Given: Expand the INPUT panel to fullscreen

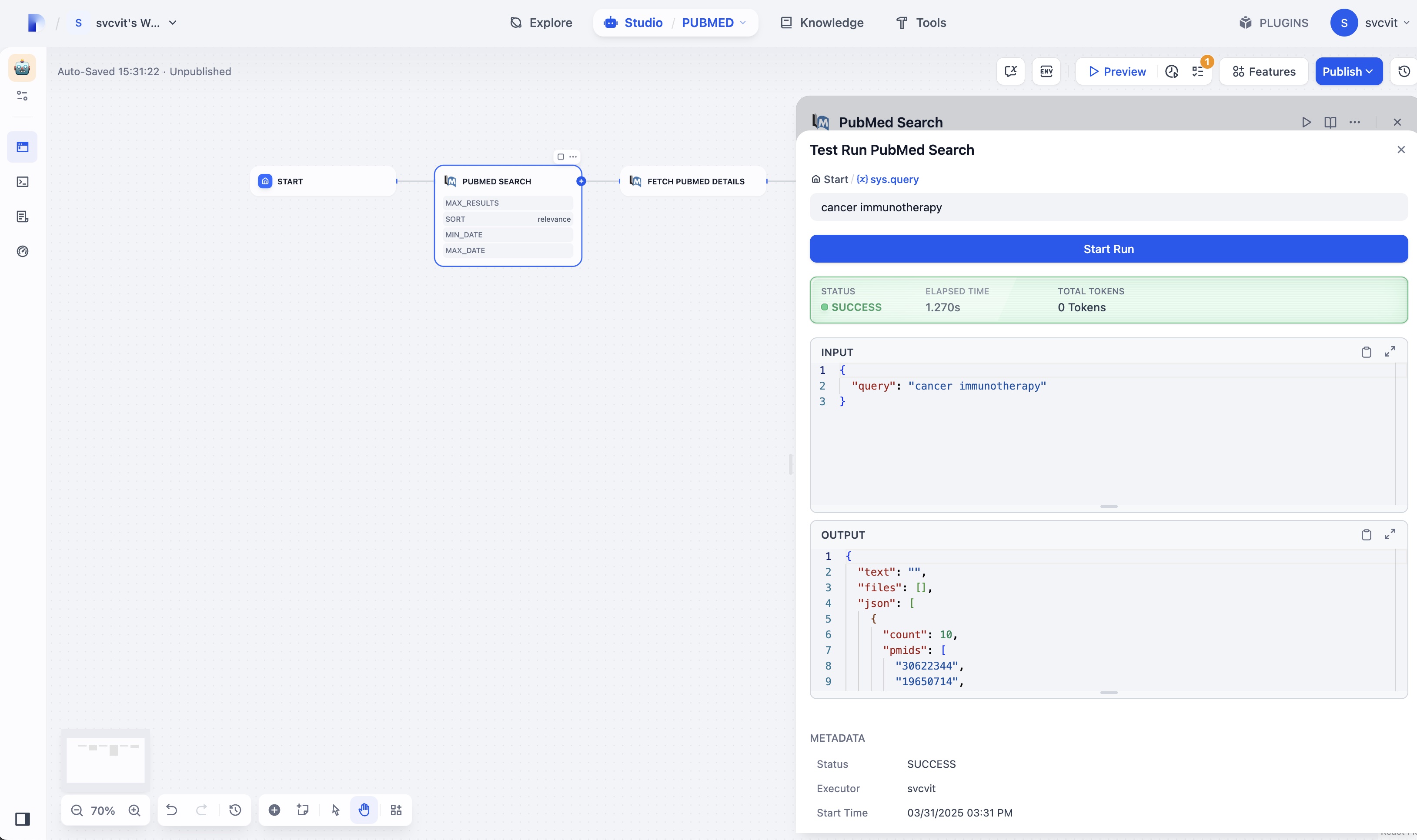Looking at the screenshot, I should click(1390, 352).
